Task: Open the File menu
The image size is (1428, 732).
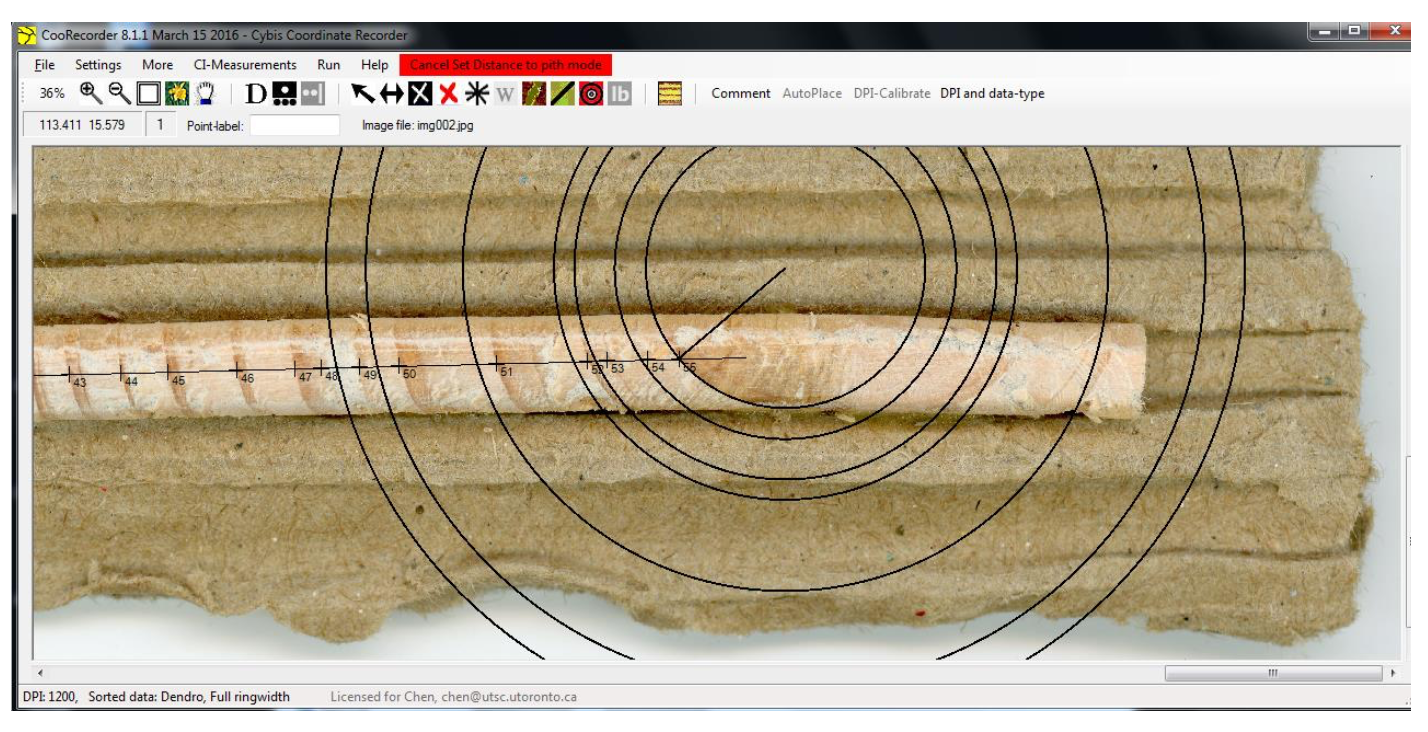Action: pos(44,64)
